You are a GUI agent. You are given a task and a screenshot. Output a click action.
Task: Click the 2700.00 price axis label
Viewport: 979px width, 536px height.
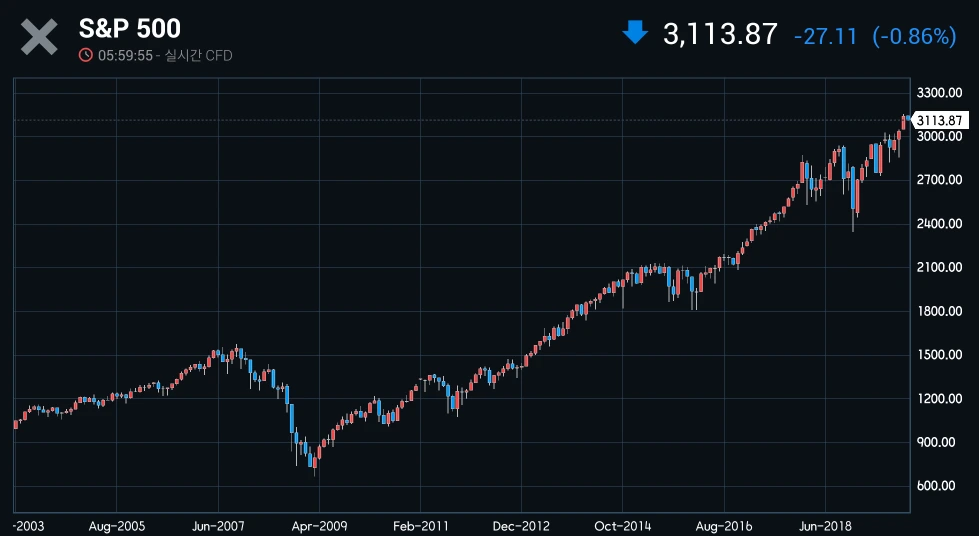pos(939,180)
